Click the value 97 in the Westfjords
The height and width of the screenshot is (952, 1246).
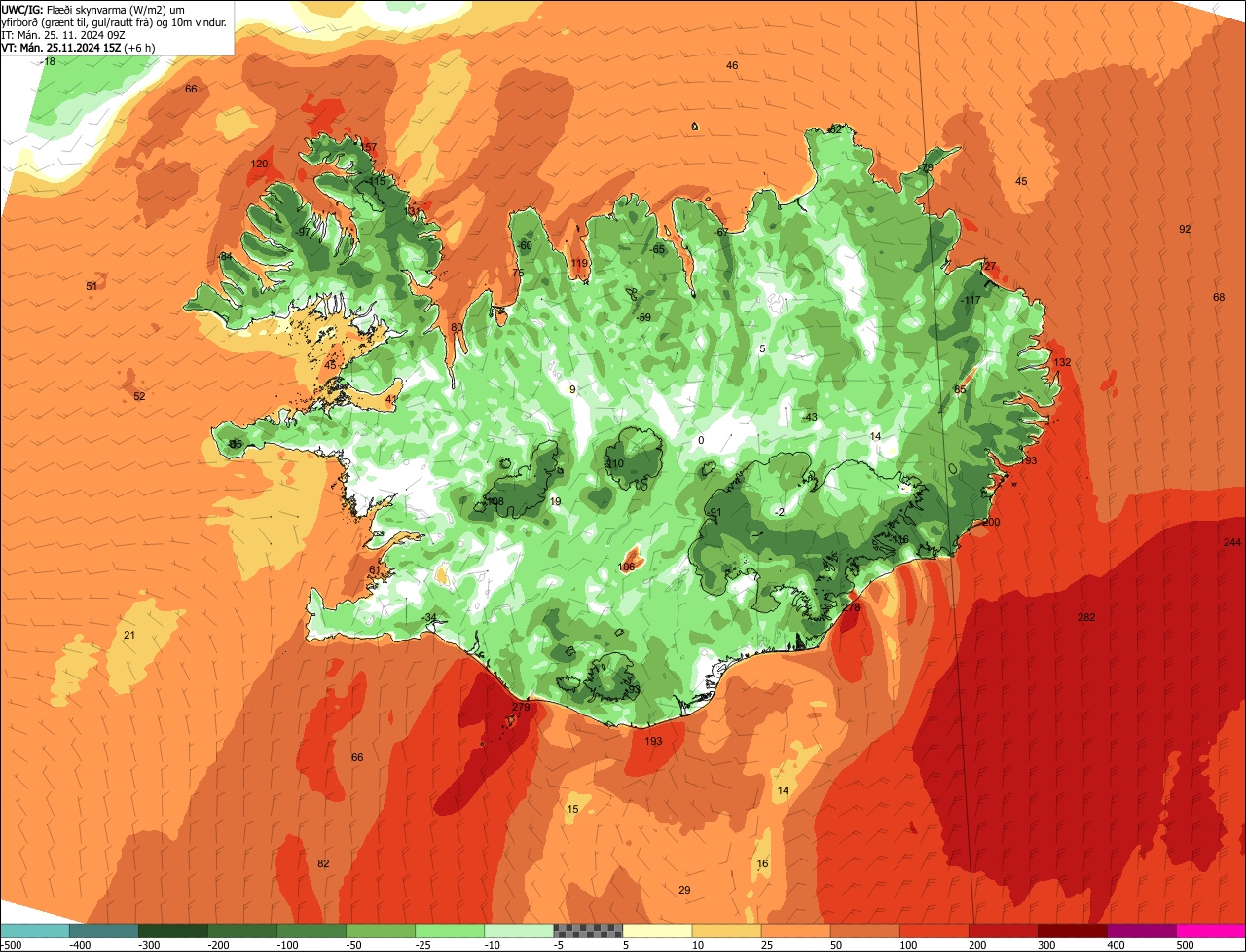(x=304, y=233)
